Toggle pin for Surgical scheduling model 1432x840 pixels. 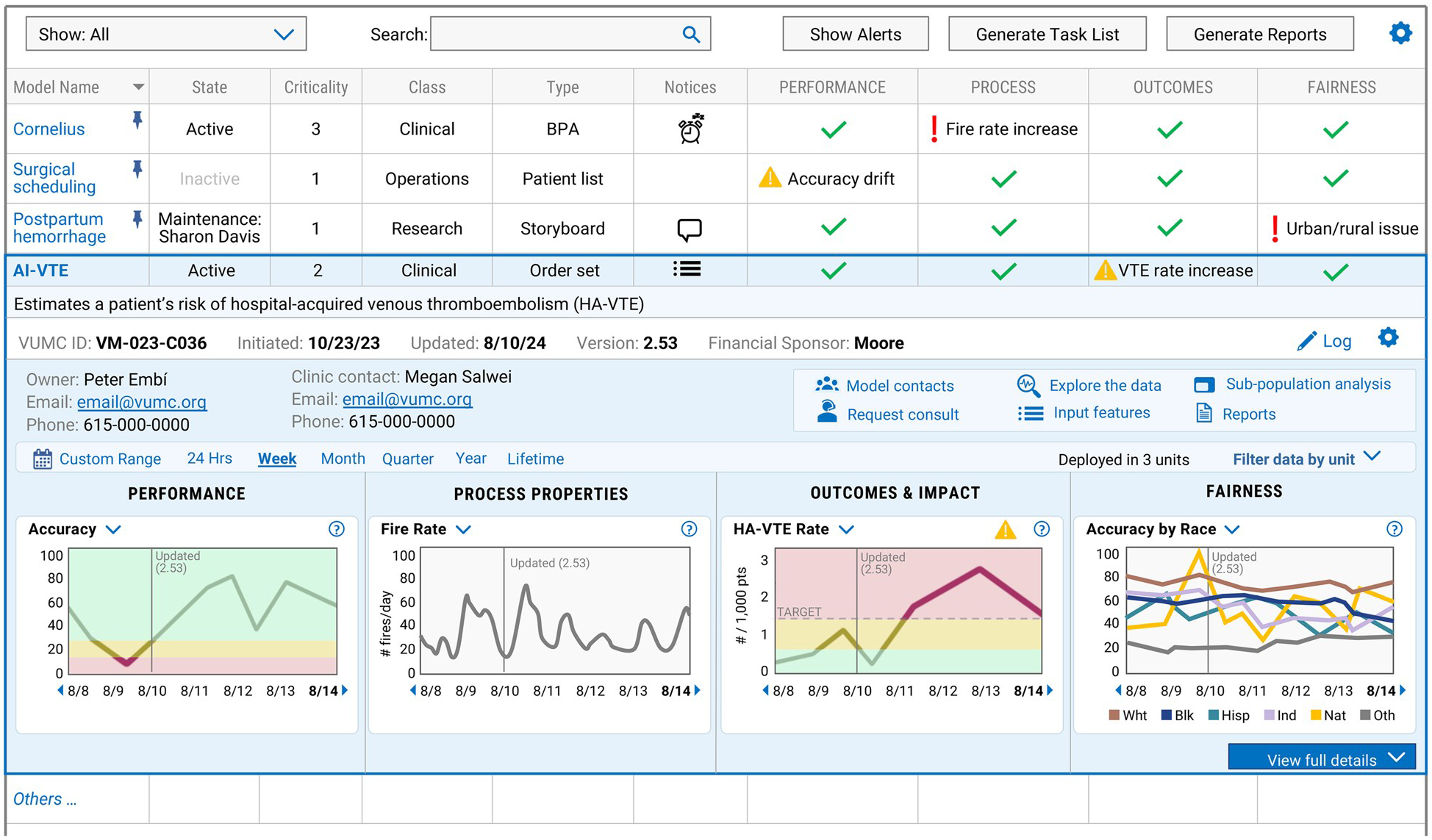pyautogui.click(x=137, y=170)
